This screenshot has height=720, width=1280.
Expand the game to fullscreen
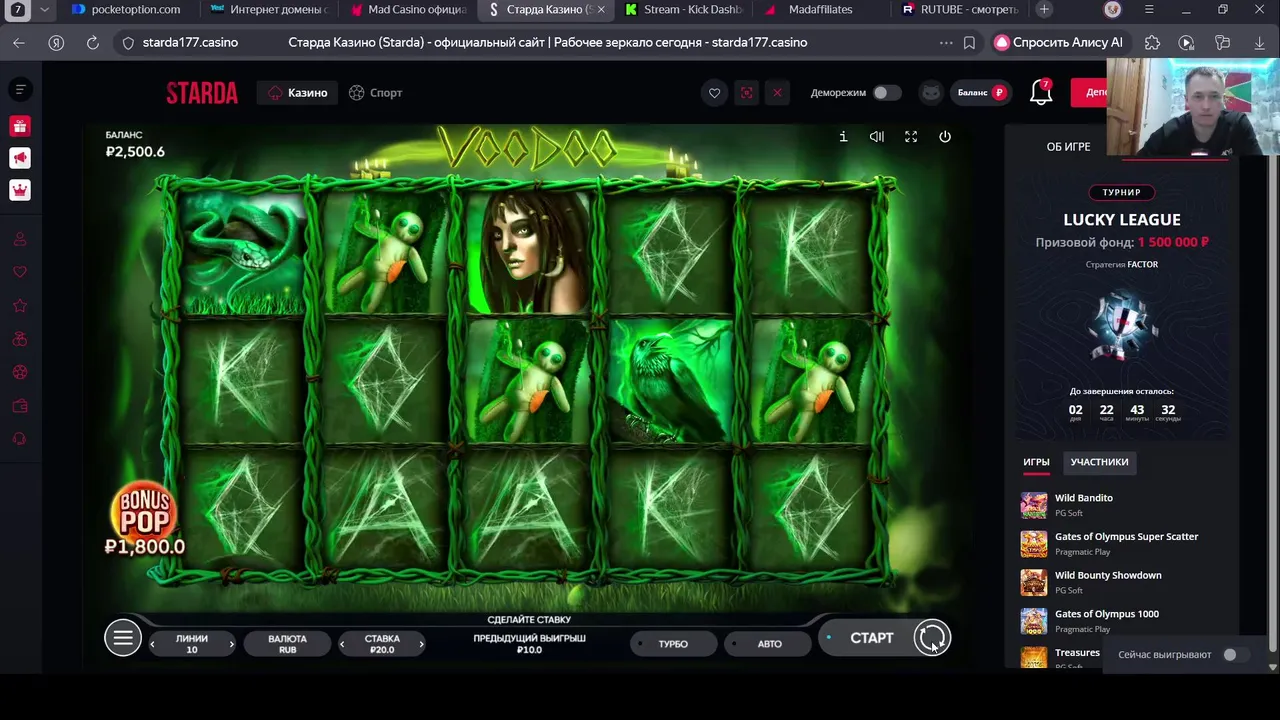click(x=911, y=137)
